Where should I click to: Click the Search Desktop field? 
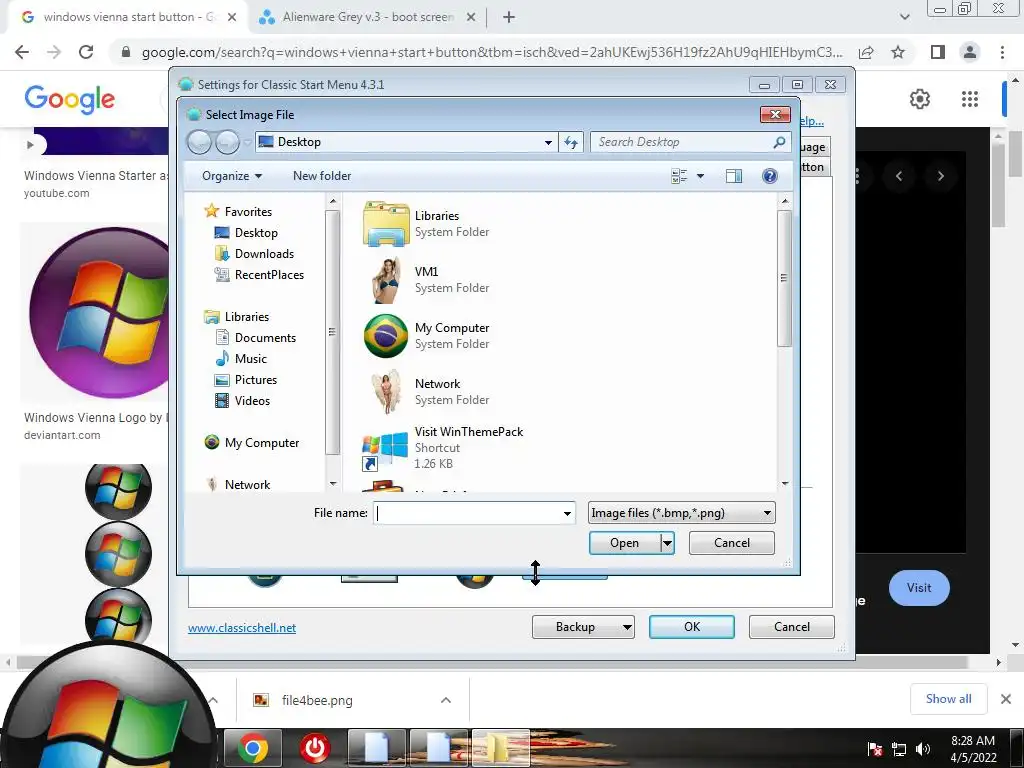pos(682,142)
